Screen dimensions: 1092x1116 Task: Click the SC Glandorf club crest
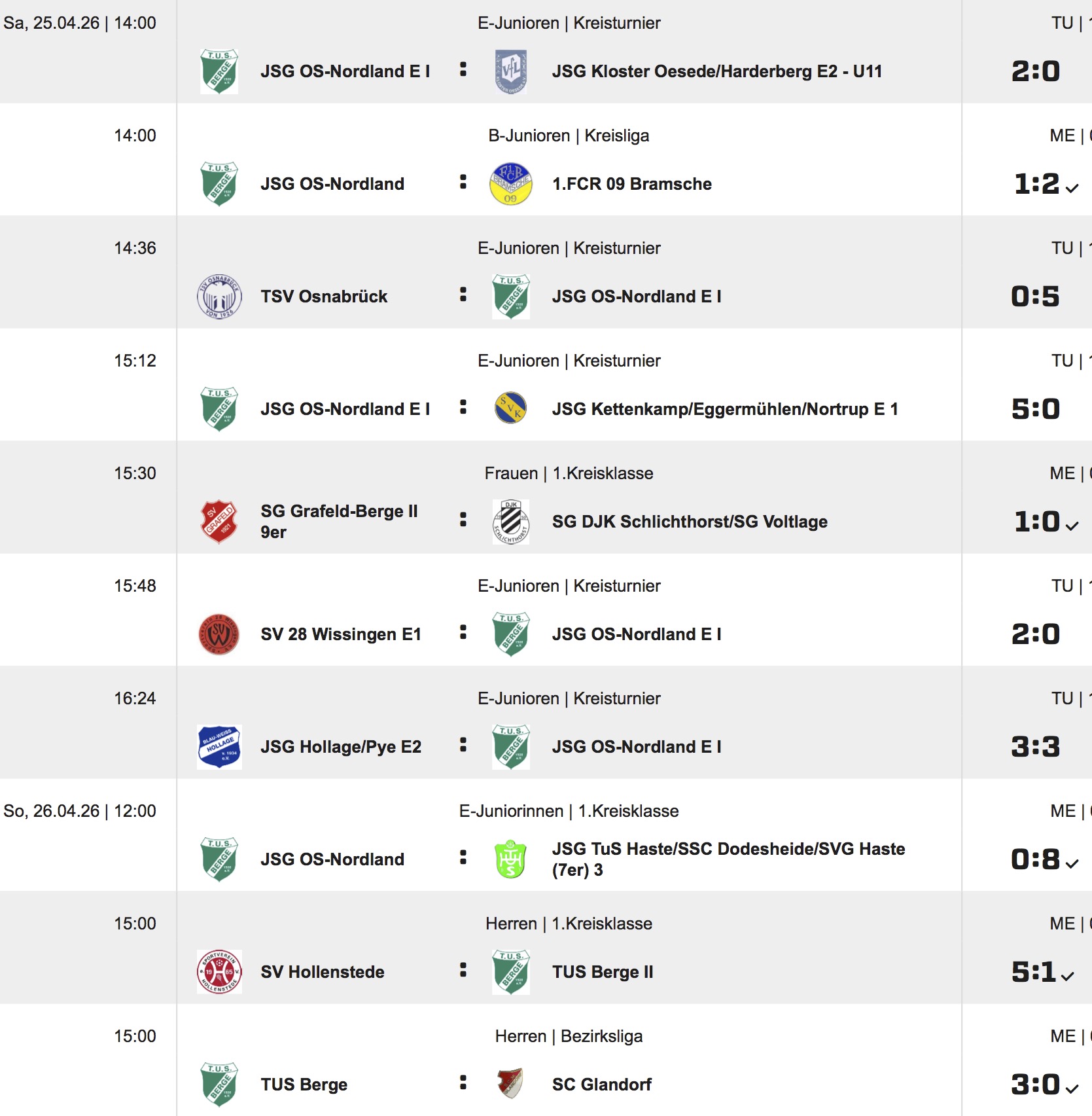click(510, 1084)
